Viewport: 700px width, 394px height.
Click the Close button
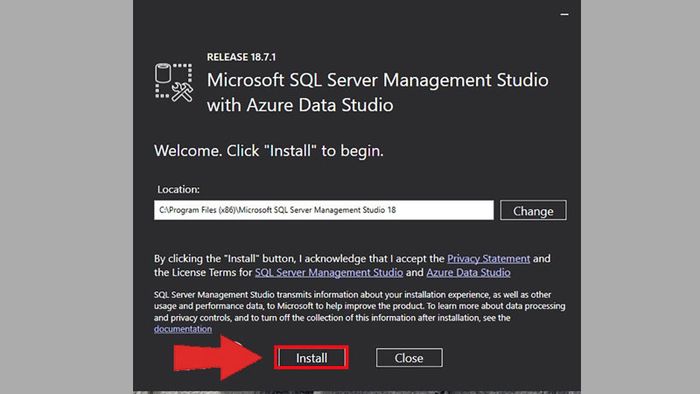pos(409,358)
